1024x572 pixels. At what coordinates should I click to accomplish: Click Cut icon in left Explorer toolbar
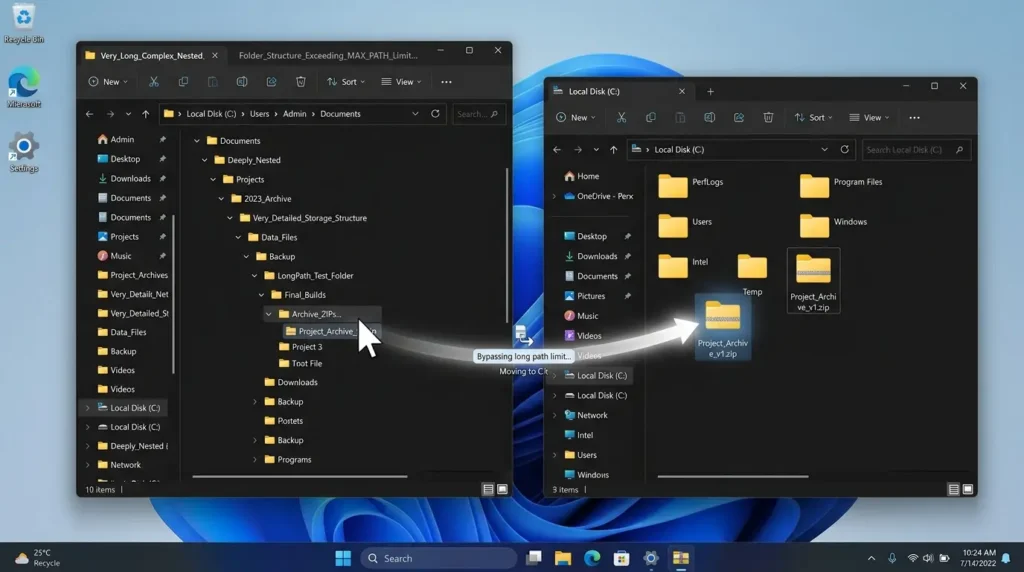click(153, 82)
